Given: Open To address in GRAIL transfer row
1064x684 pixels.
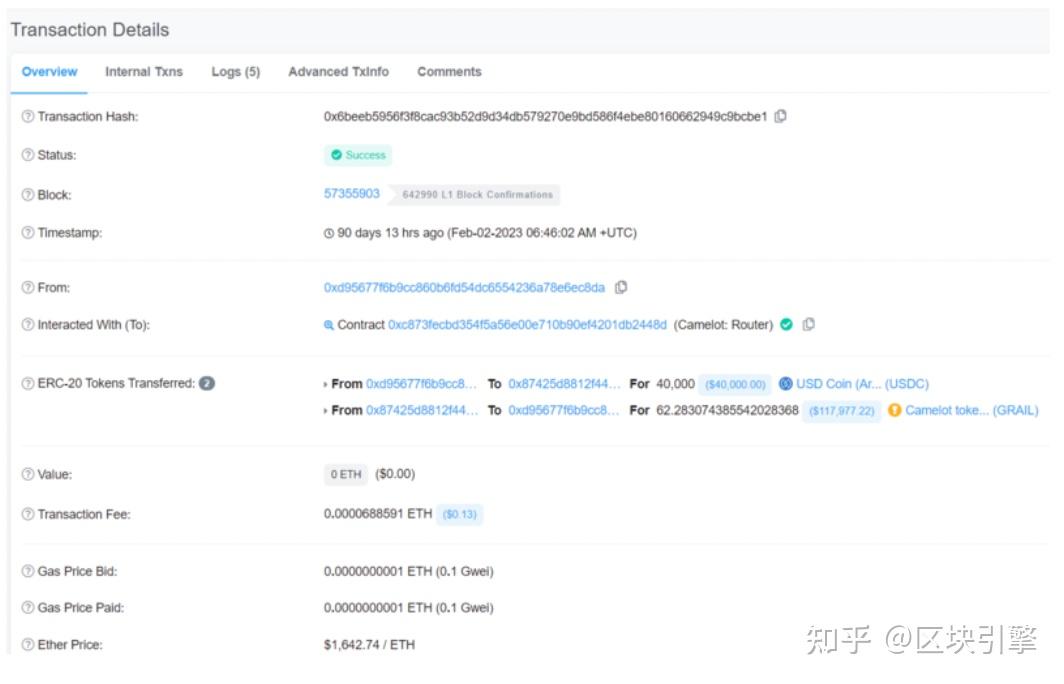Looking at the screenshot, I should (x=564, y=411).
